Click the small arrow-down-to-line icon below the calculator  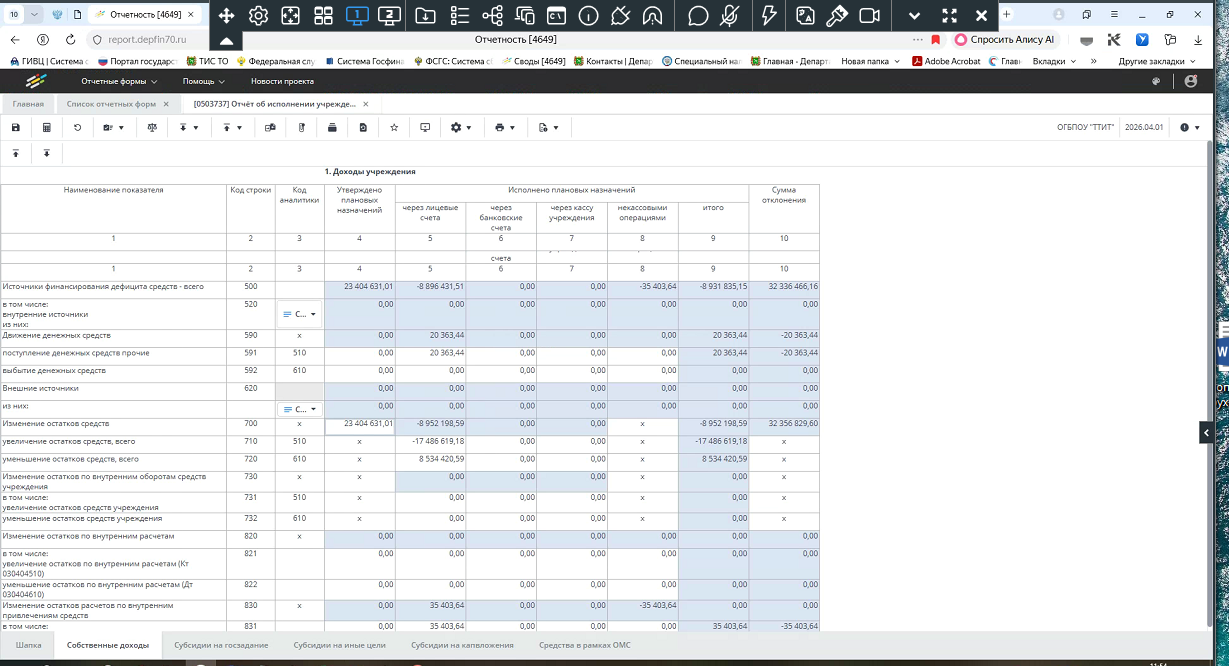[x=46, y=154]
